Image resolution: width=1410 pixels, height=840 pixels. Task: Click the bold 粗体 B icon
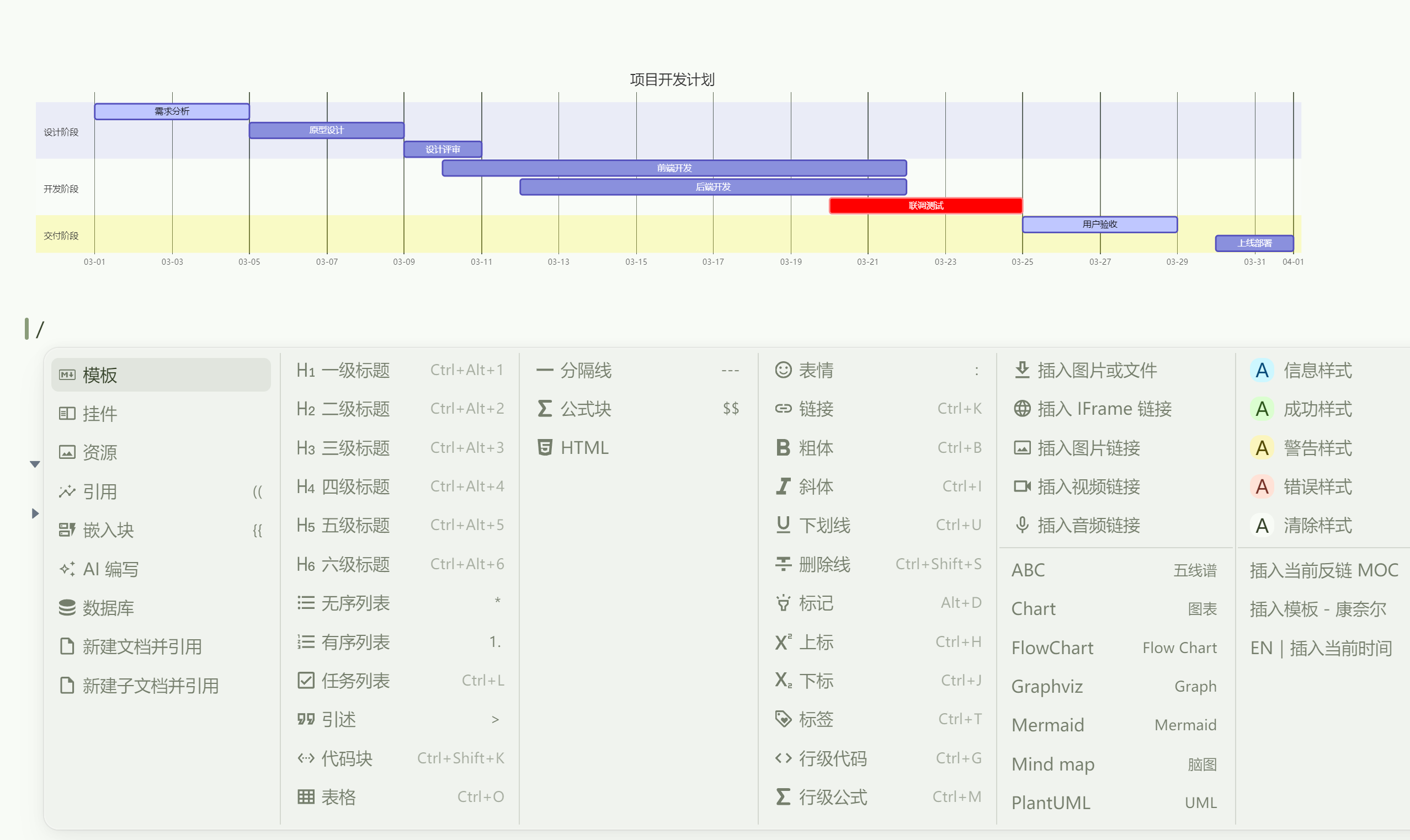783,448
